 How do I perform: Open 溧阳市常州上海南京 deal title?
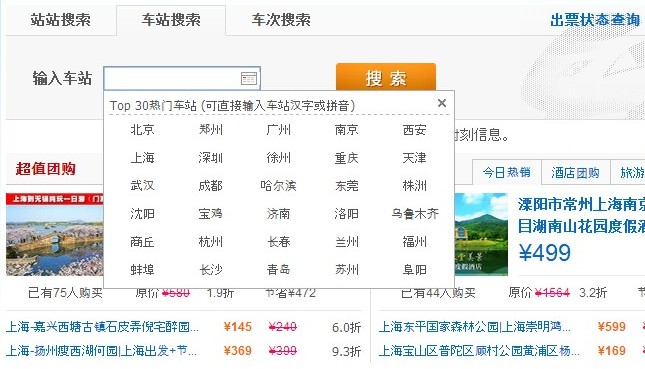(x=581, y=215)
